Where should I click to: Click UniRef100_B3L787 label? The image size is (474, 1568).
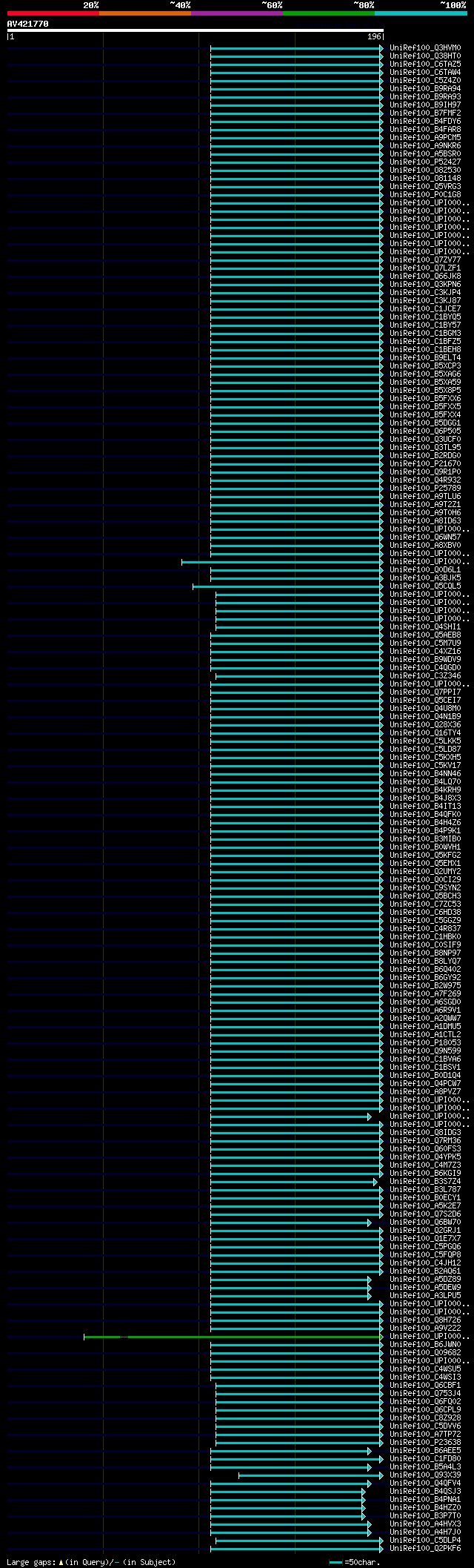pyautogui.click(x=425, y=1190)
